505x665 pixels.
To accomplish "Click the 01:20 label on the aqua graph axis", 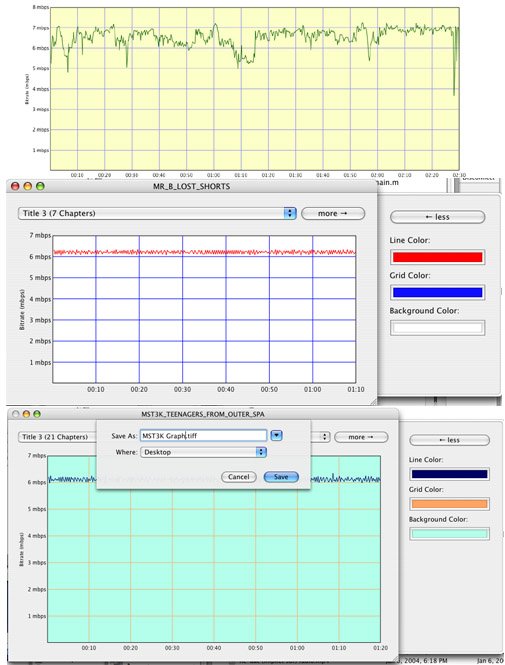I will pos(380,648).
